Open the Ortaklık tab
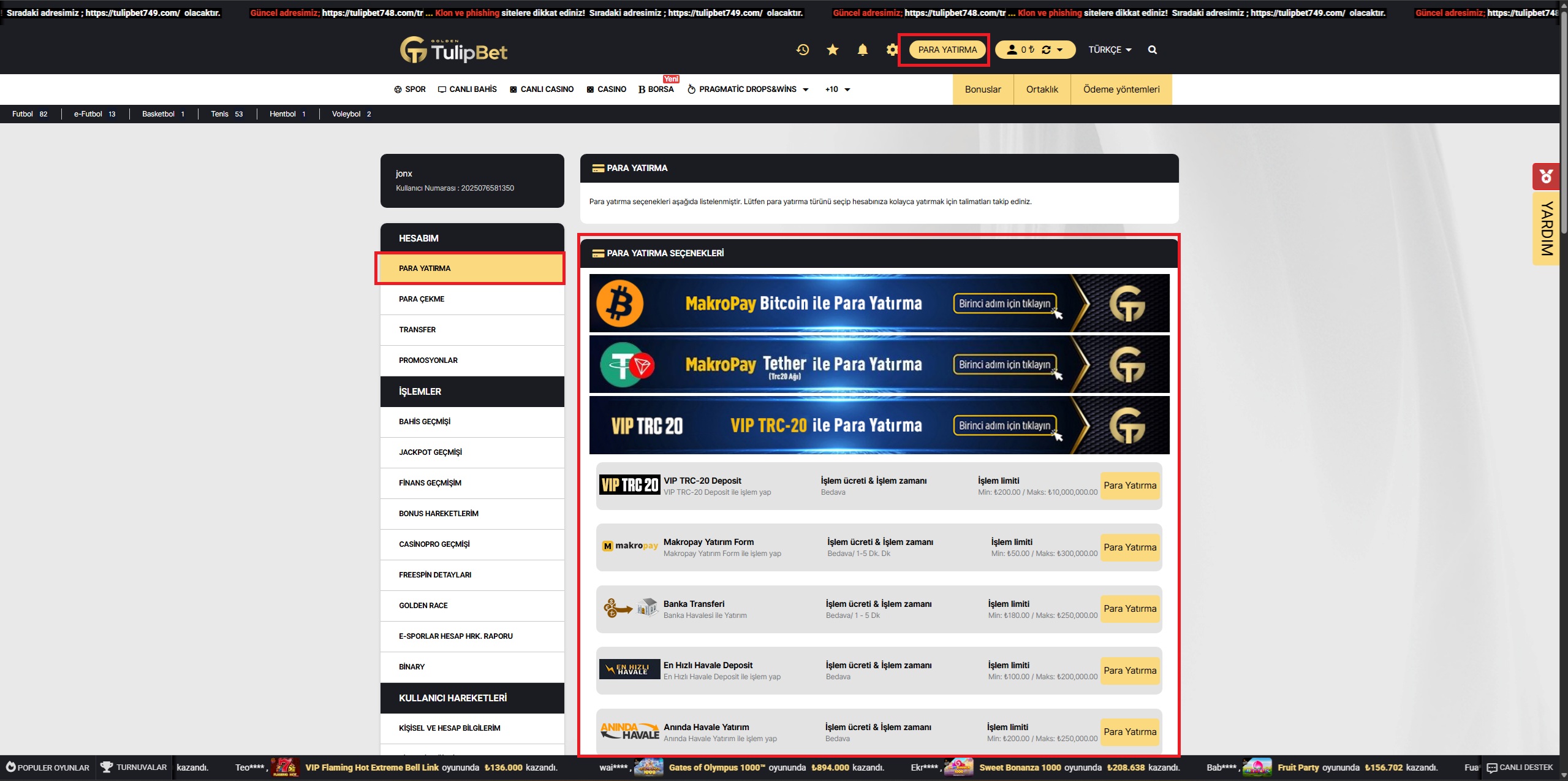The image size is (1568, 781). [1042, 90]
